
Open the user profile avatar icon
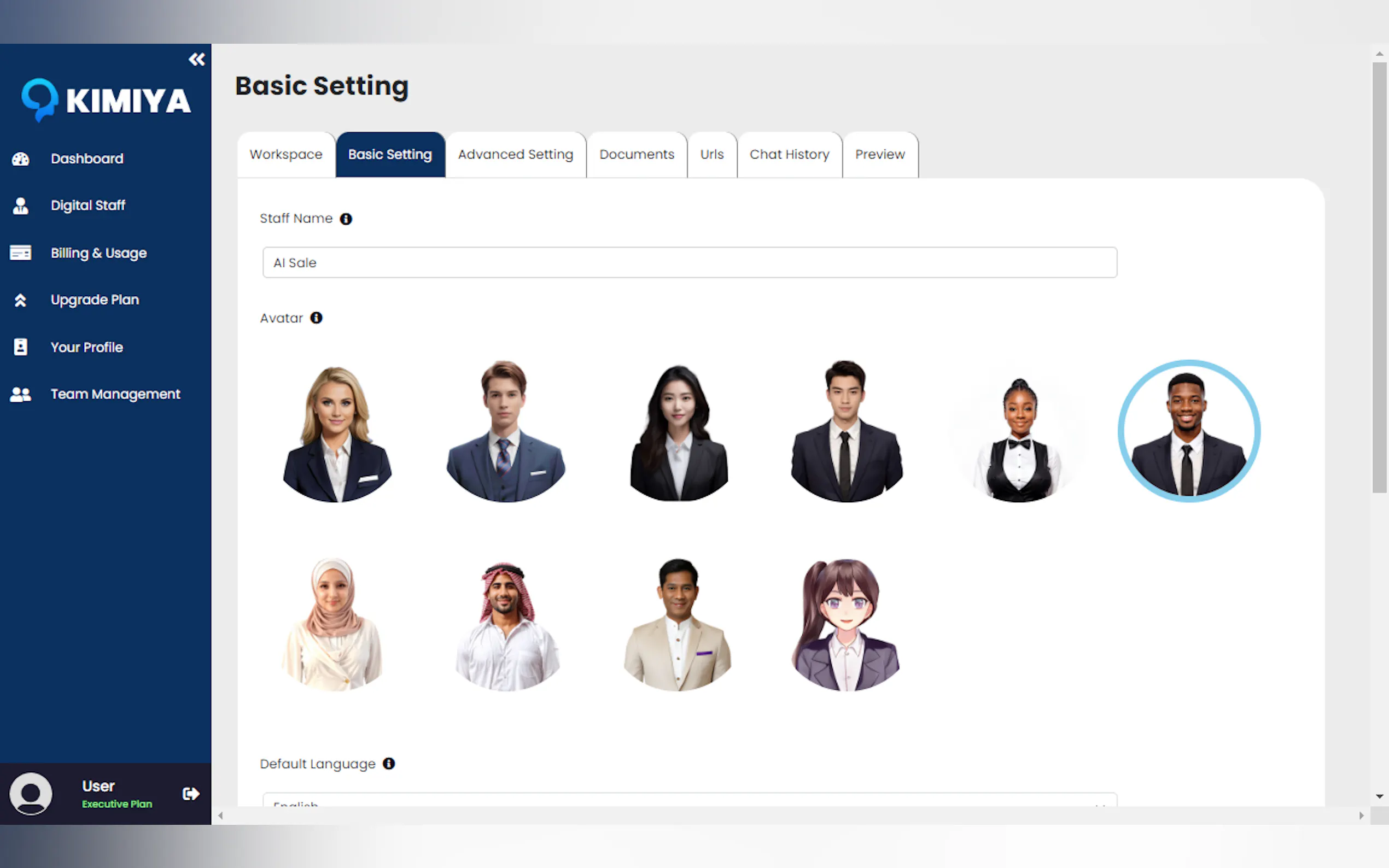click(x=31, y=793)
